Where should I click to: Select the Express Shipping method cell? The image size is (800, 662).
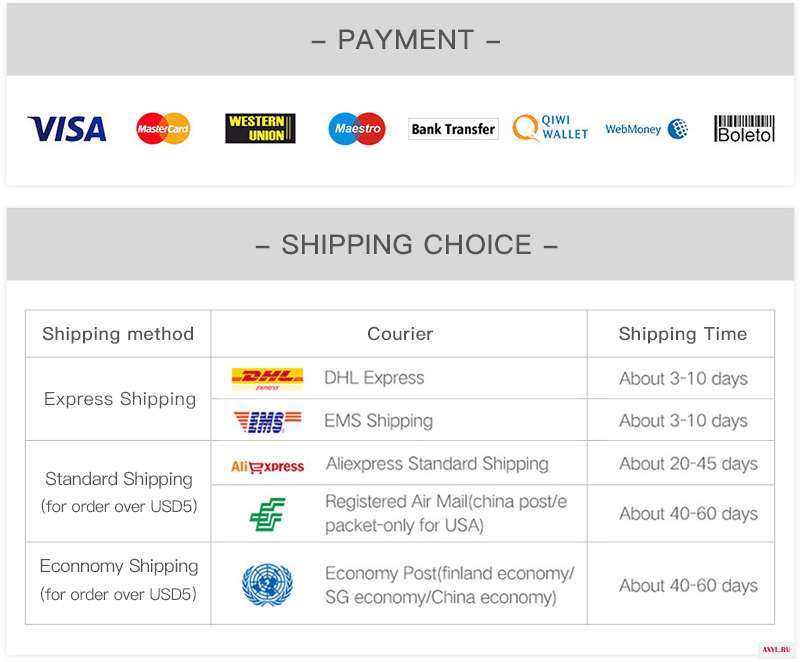point(118,399)
